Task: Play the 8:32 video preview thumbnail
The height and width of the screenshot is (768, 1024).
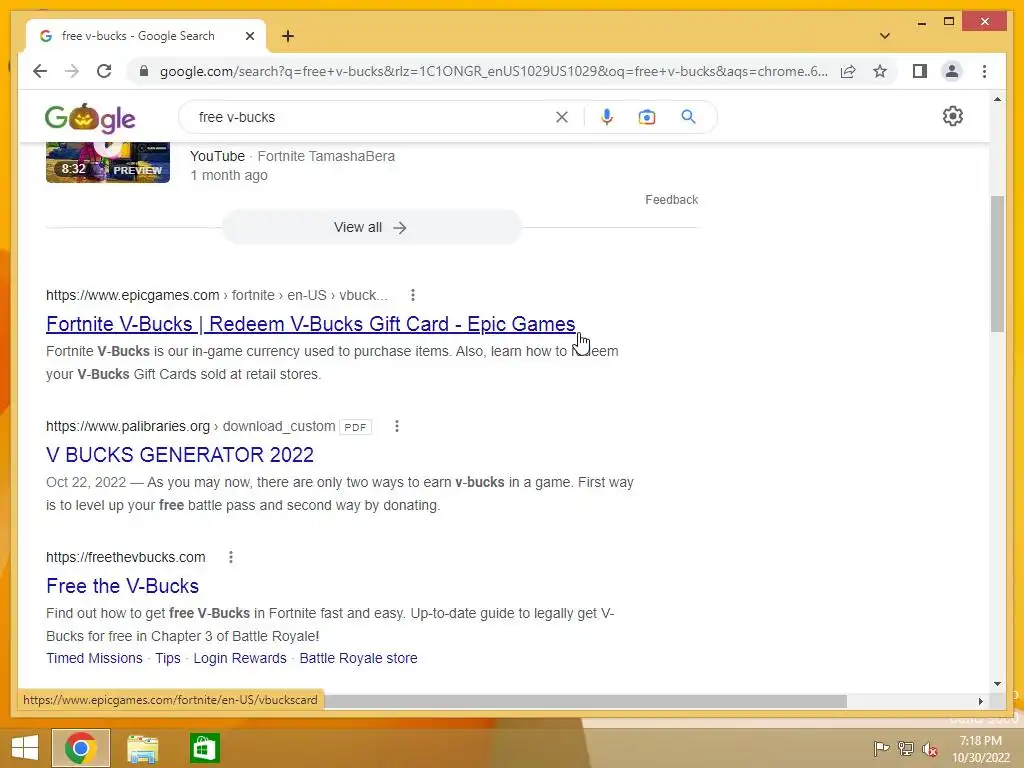Action: coord(108,162)
